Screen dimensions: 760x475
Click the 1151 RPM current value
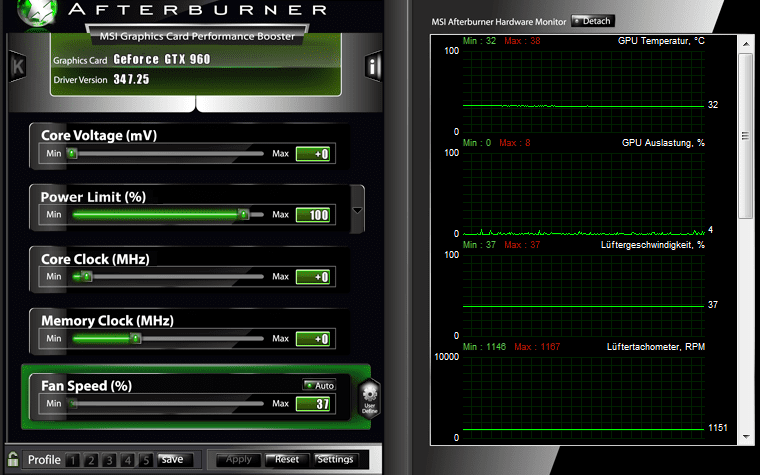[717, 428]
